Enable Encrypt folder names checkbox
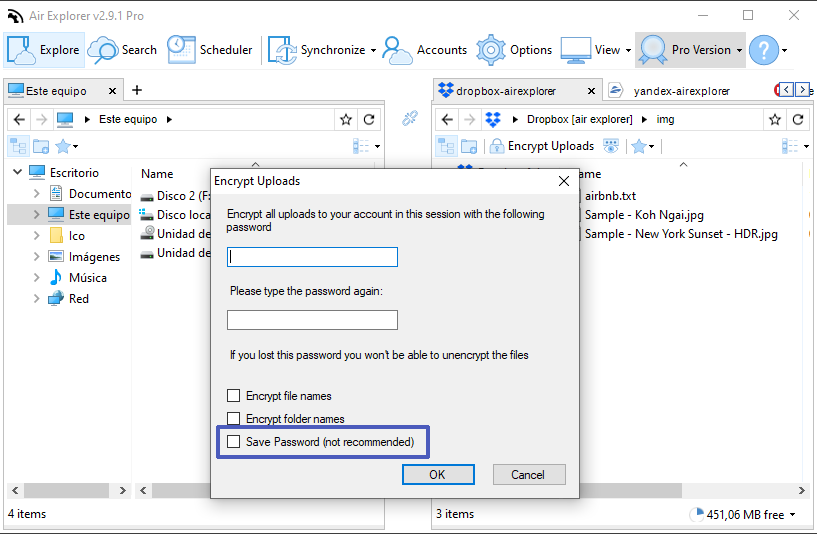This screenshot has width=817, height=534. (x=233, y=418)
